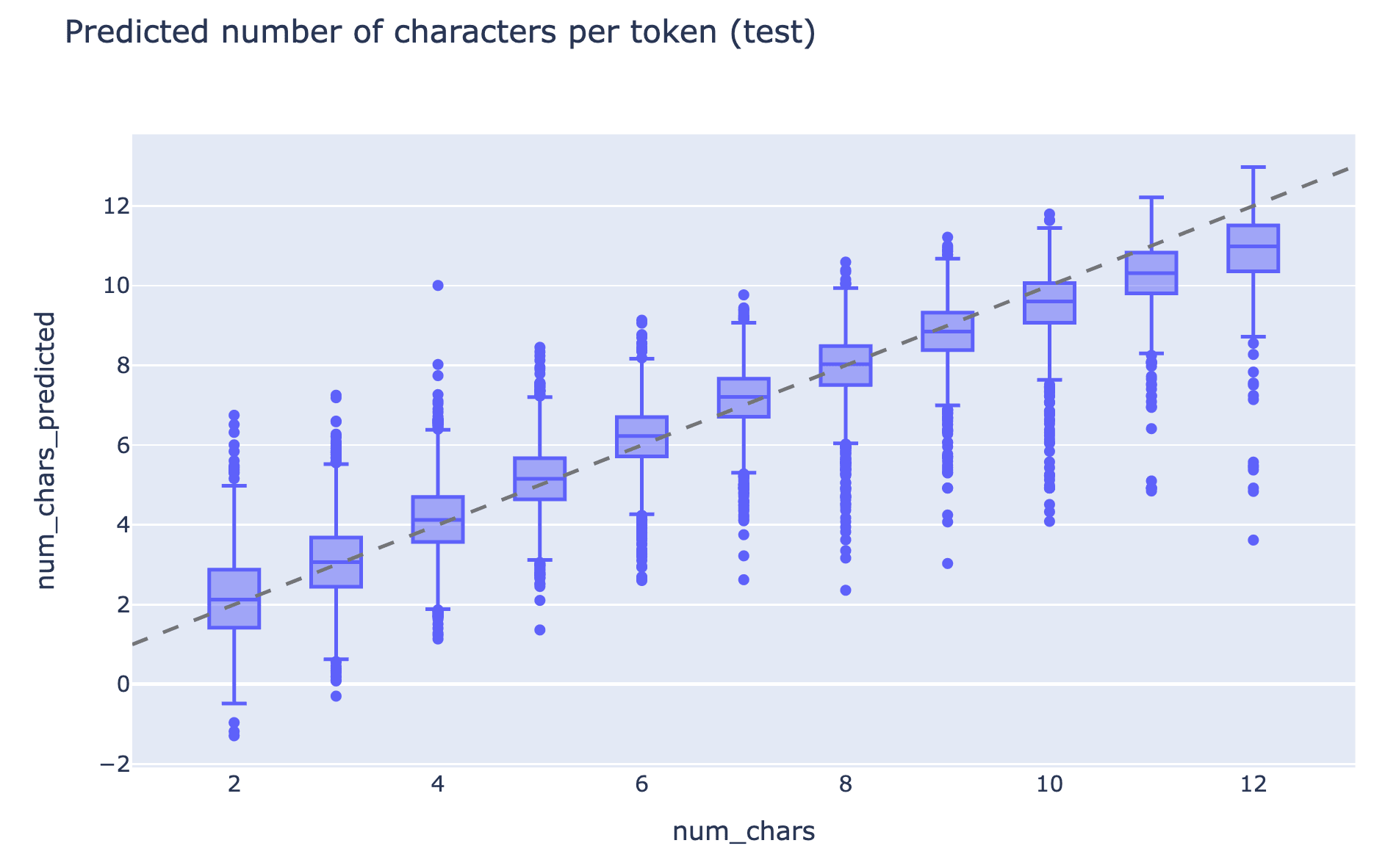Click the chart title text
Screen dimensions: 1374x868
440,33
